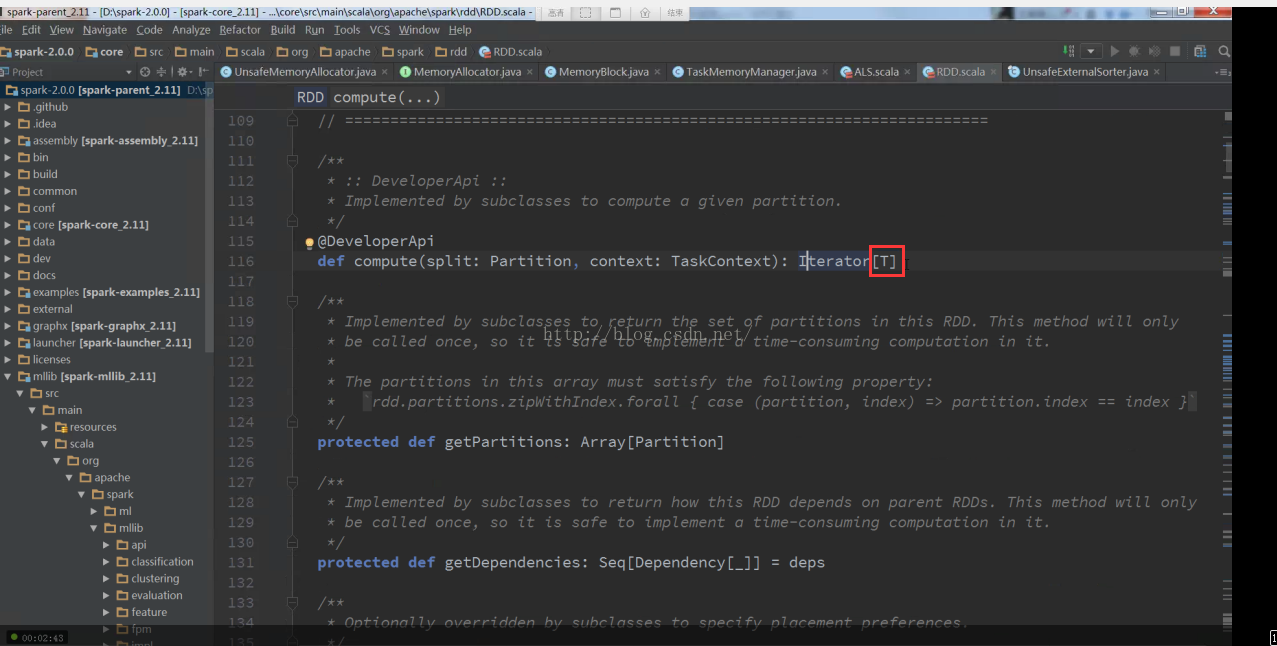Open the run configuration dropdown
Screen dimensions: 1277x646
point(1091,51)
